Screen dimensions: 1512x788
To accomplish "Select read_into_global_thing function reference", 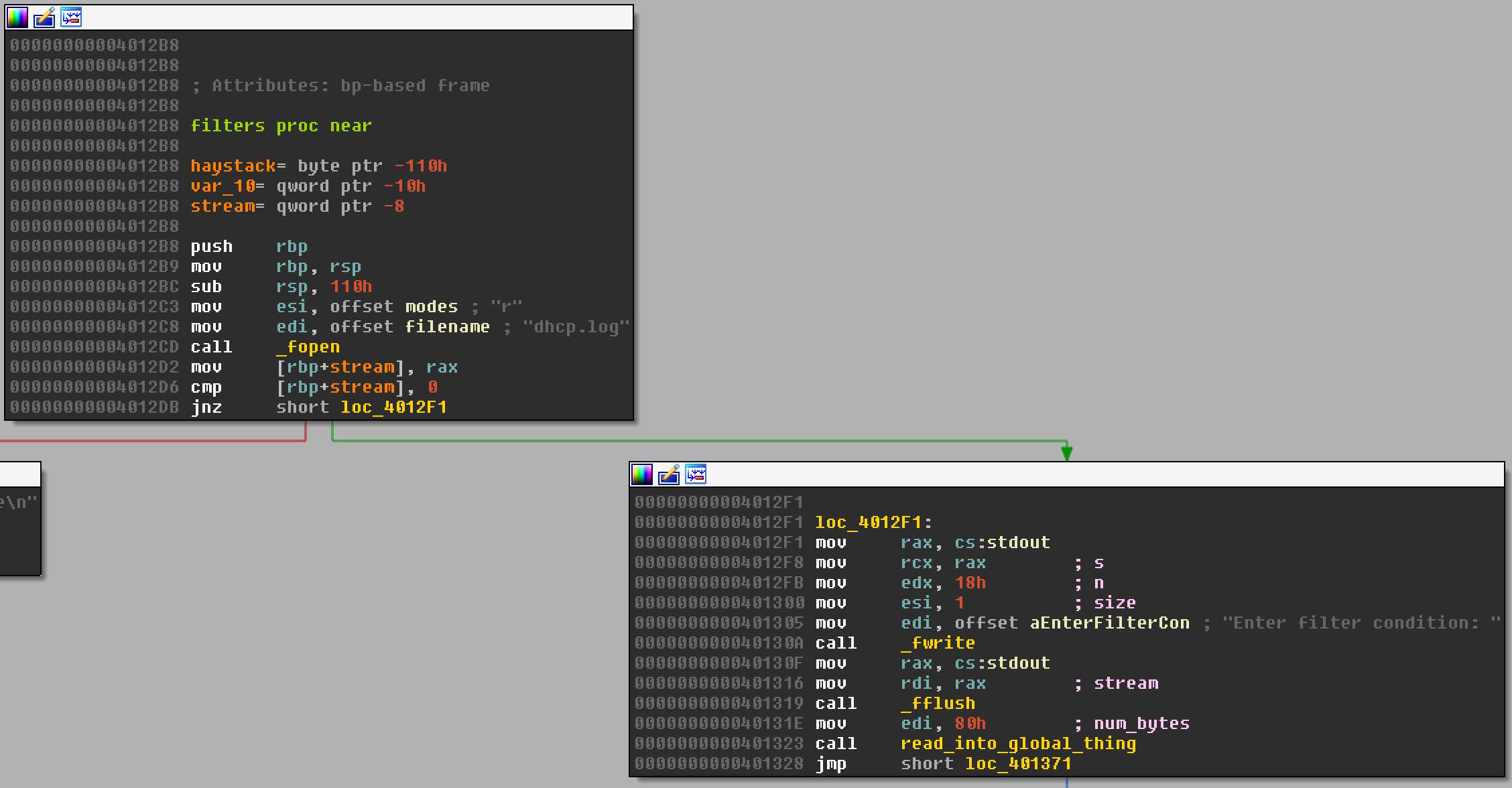I will (x=1018, y=744).
